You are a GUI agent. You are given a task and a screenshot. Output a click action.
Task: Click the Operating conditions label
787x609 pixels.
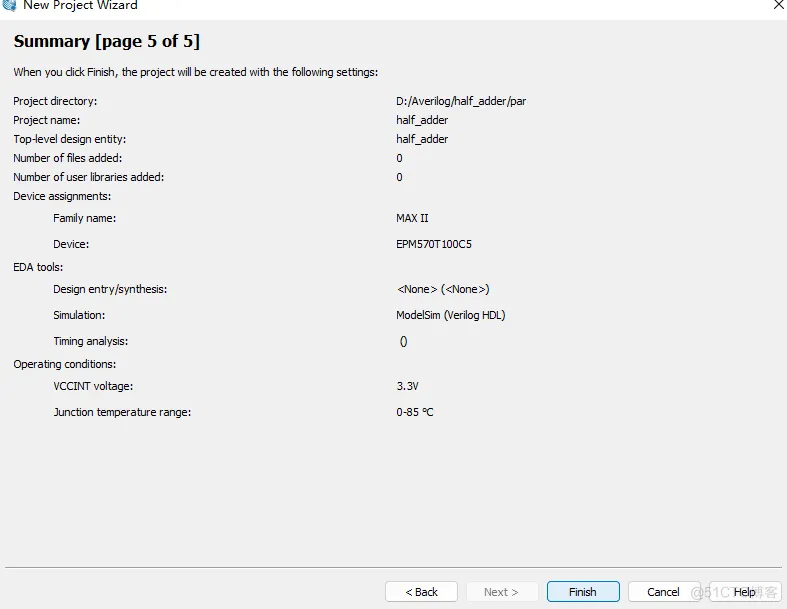(64, 364)
